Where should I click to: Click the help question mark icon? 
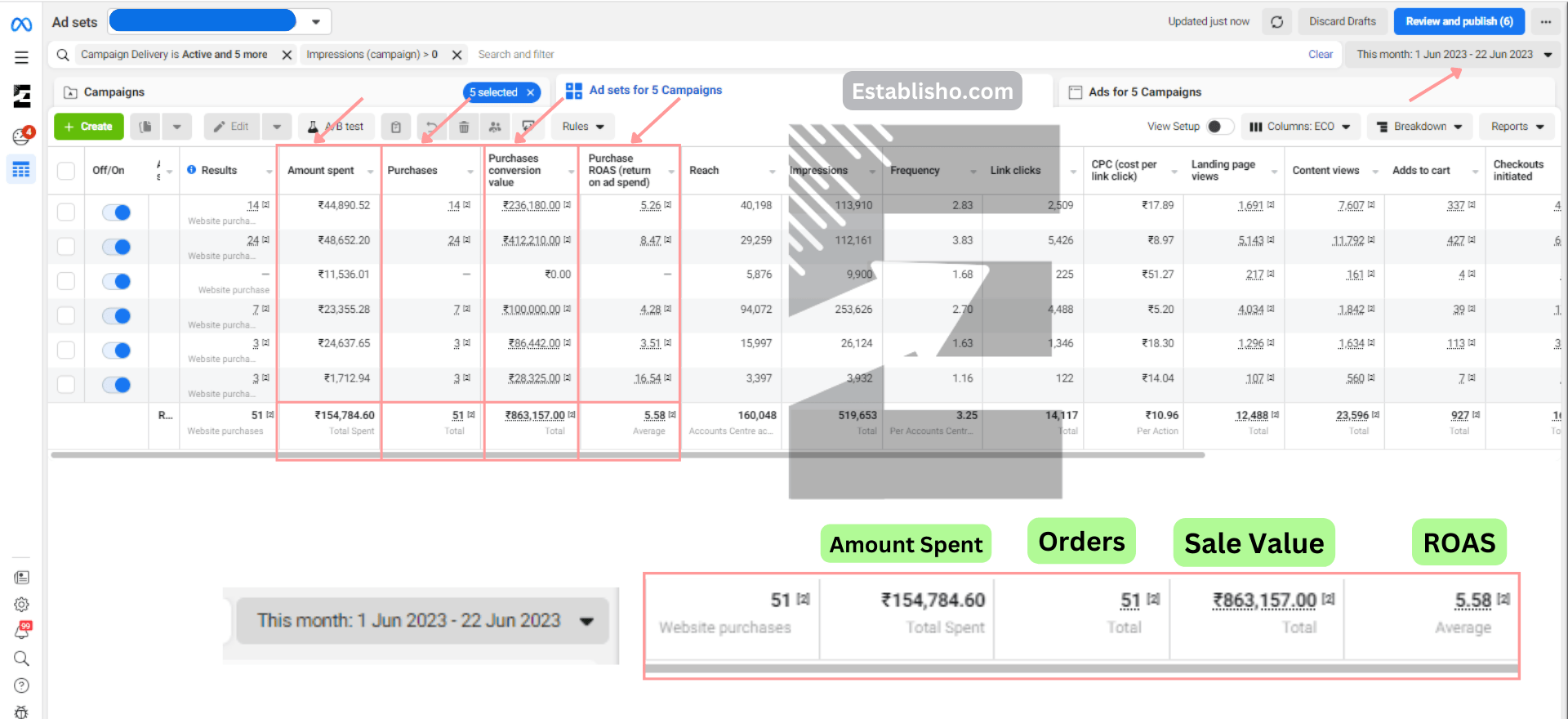[x=22, y=686]
